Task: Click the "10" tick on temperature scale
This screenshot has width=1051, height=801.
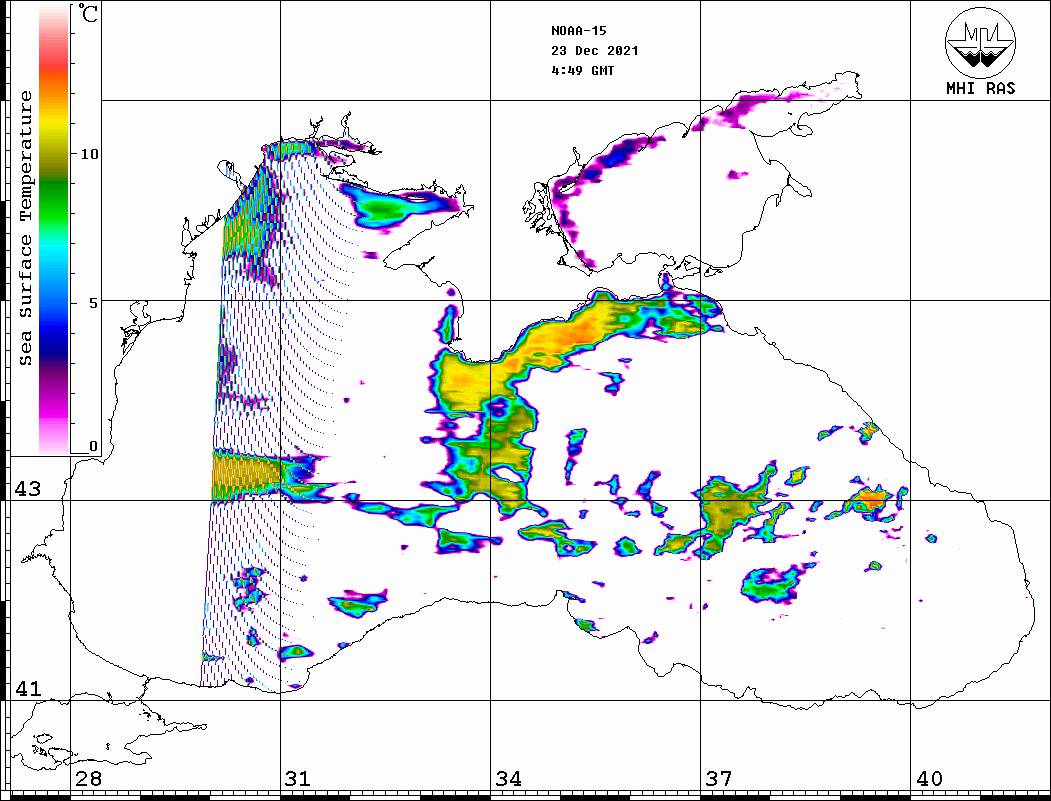Action: coord(89,154)
